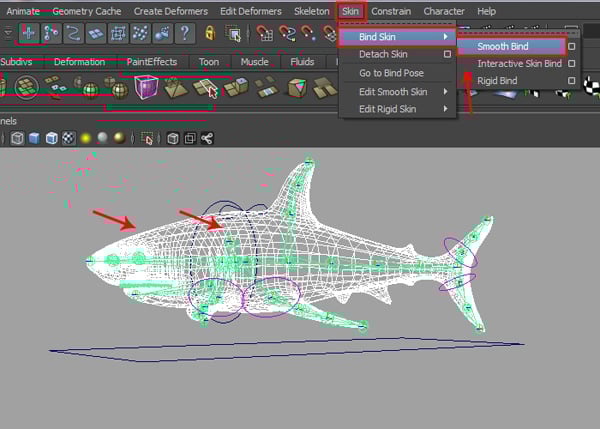The width and height of the screenshot is (600, 429).
Task: Toggle textured checker display icon
Action: [68, 138]
